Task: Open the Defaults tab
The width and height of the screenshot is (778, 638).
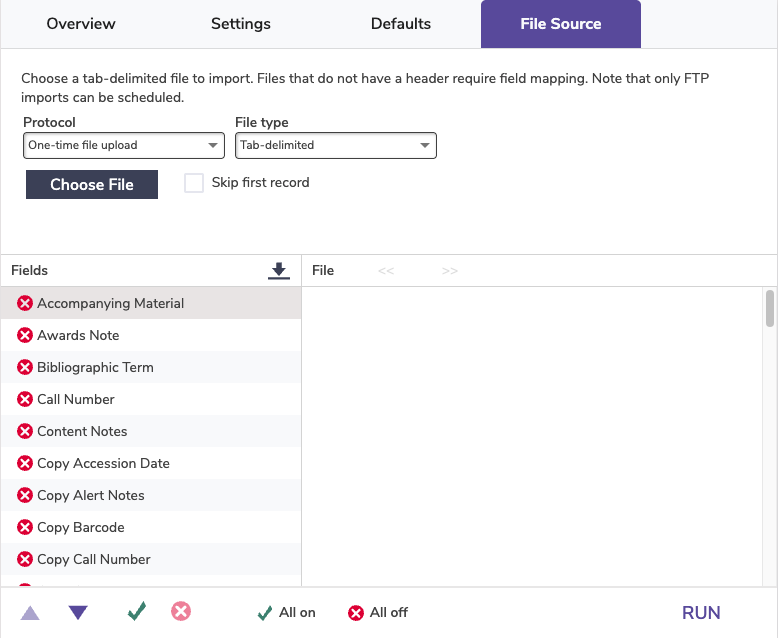Action: point(401,24)
